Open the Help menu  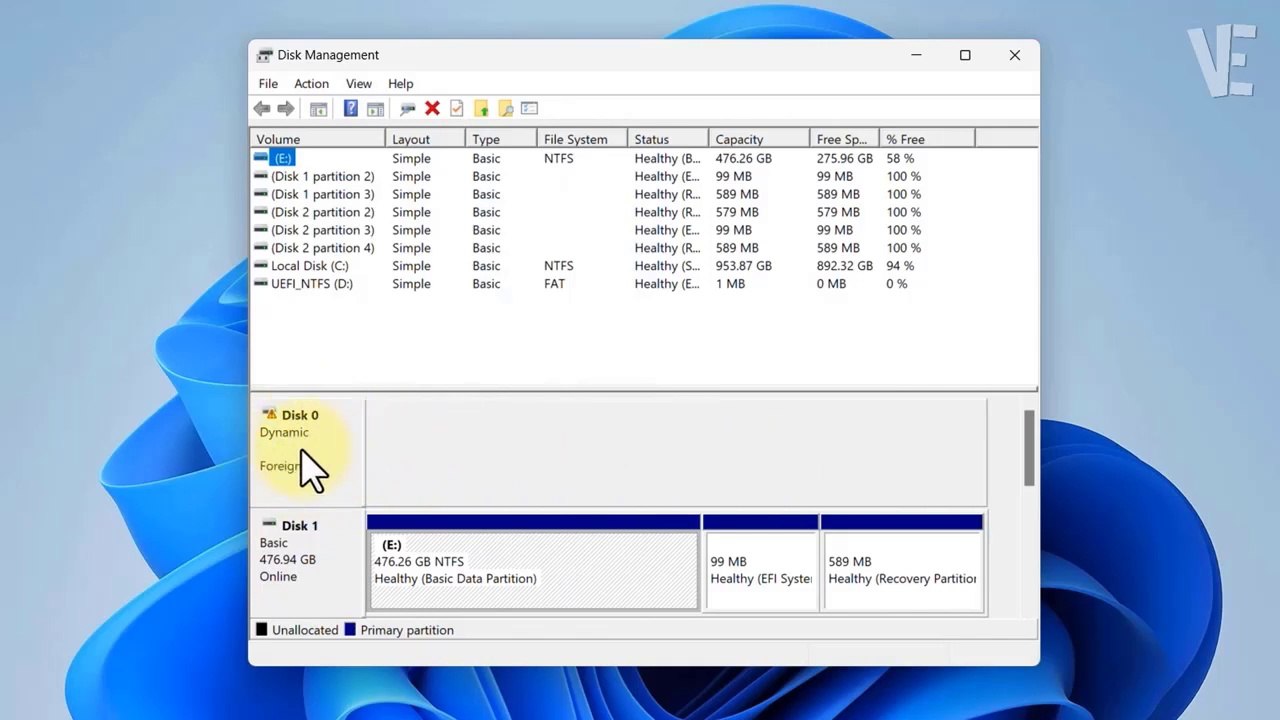pos(400,84)
